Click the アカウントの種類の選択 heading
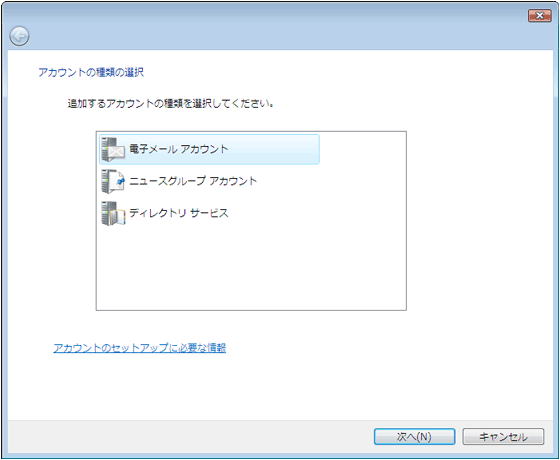Screen dimensions: 560x460 coord(91,72)
